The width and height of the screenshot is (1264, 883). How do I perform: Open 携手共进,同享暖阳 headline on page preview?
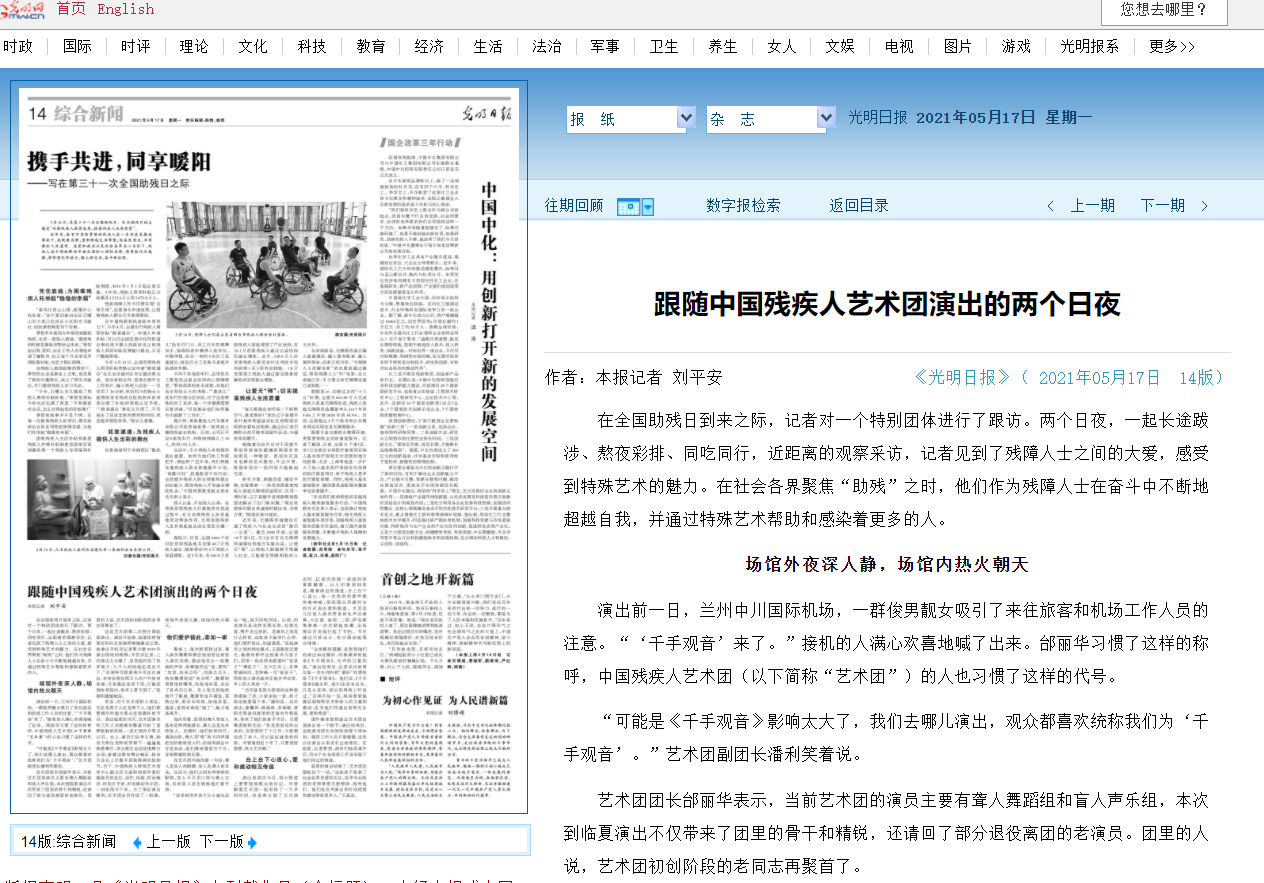pyautogui.click(x=118, y=162)
